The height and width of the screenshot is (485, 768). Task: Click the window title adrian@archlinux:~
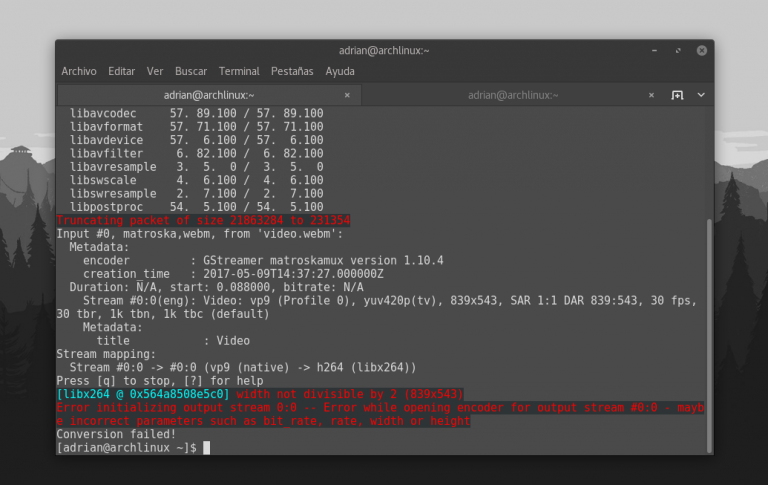384,50
